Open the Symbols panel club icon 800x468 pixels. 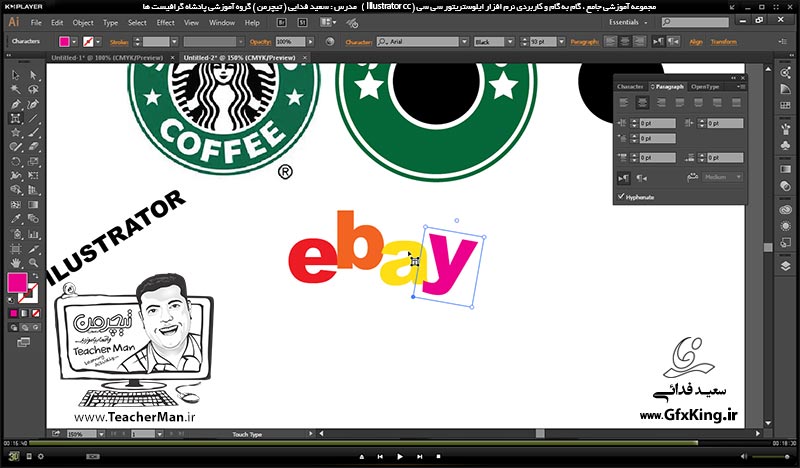(x=785, y=146)
